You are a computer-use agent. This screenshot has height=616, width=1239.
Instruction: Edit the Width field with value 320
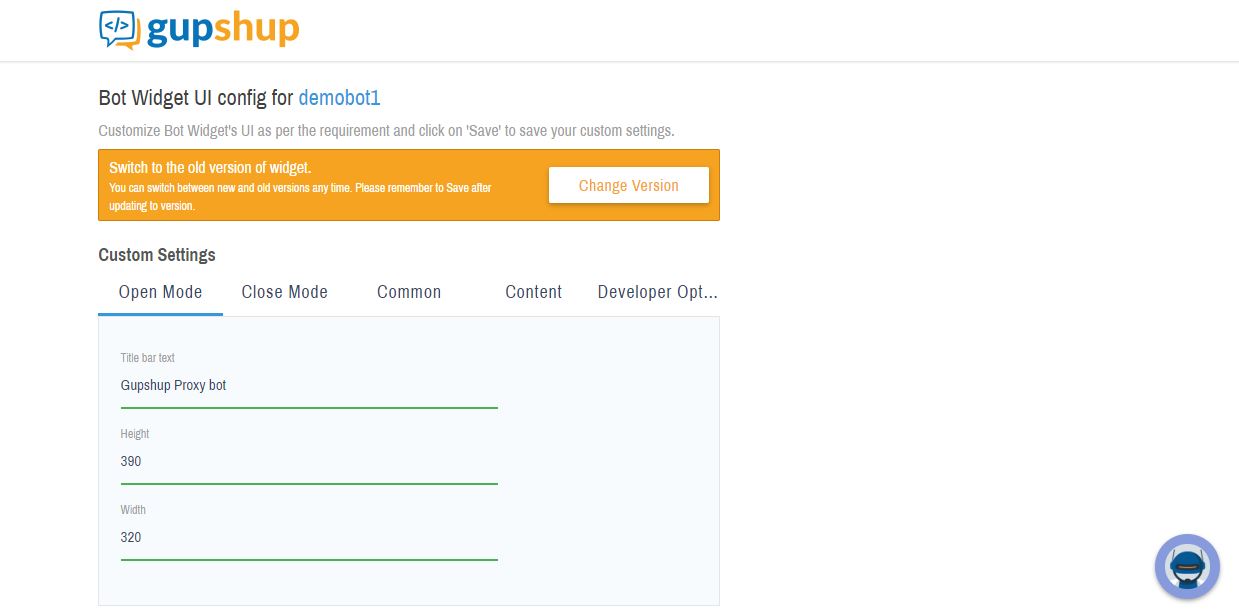point(309,537)
